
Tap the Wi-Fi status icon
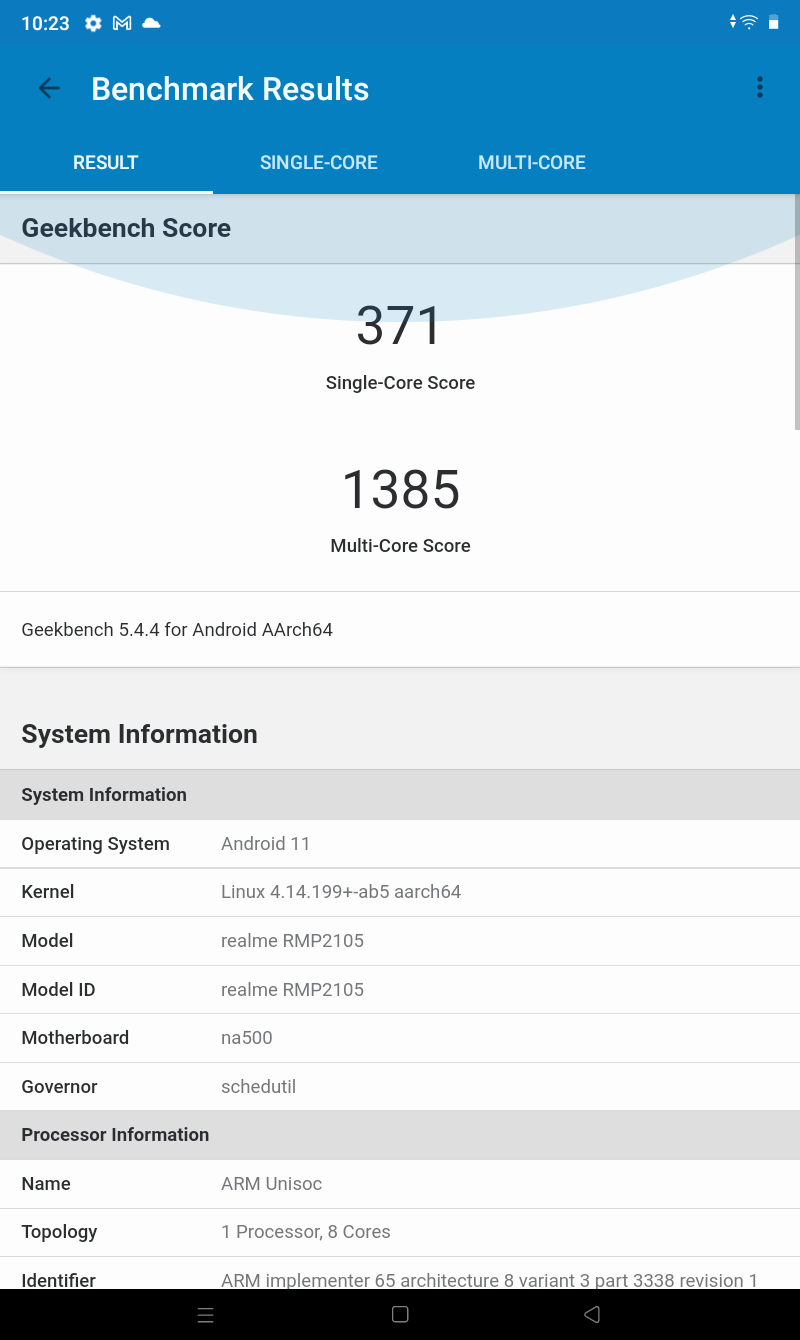coord(749,22)
